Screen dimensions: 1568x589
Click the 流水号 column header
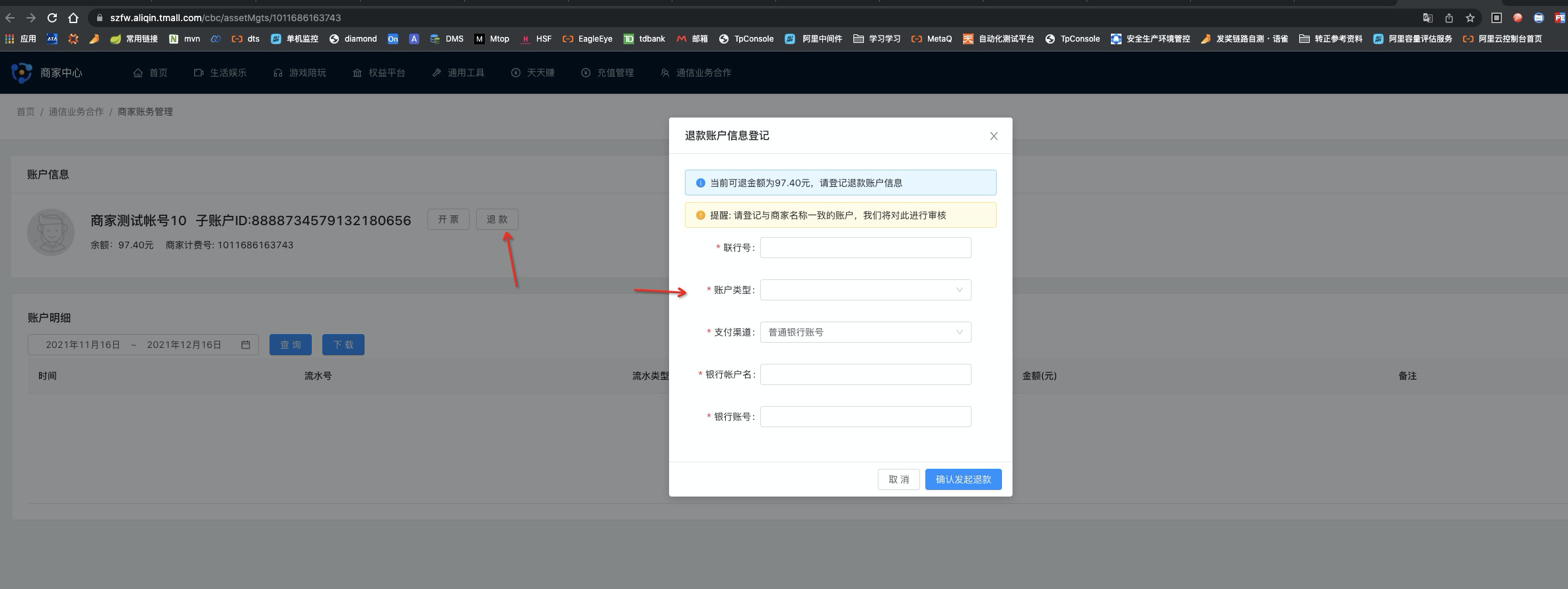318,376
